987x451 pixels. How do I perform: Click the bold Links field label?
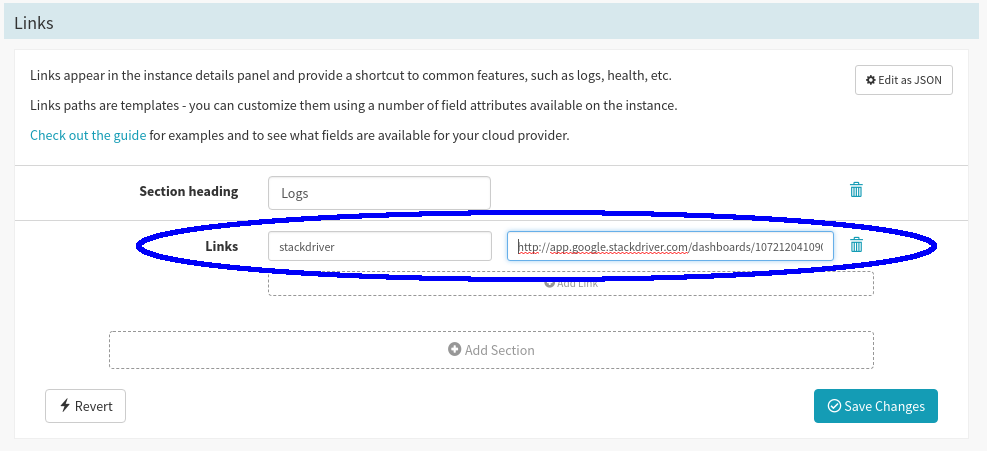click(222, 246)
